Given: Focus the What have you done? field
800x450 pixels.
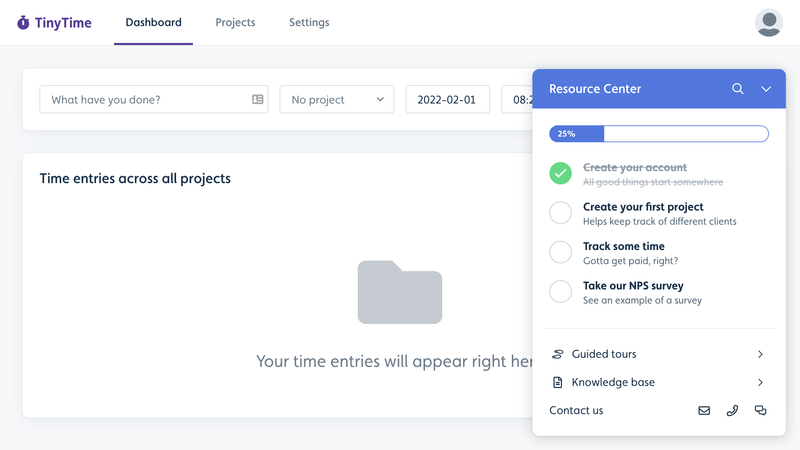Looking at the screenshot, I should (146, 100).
